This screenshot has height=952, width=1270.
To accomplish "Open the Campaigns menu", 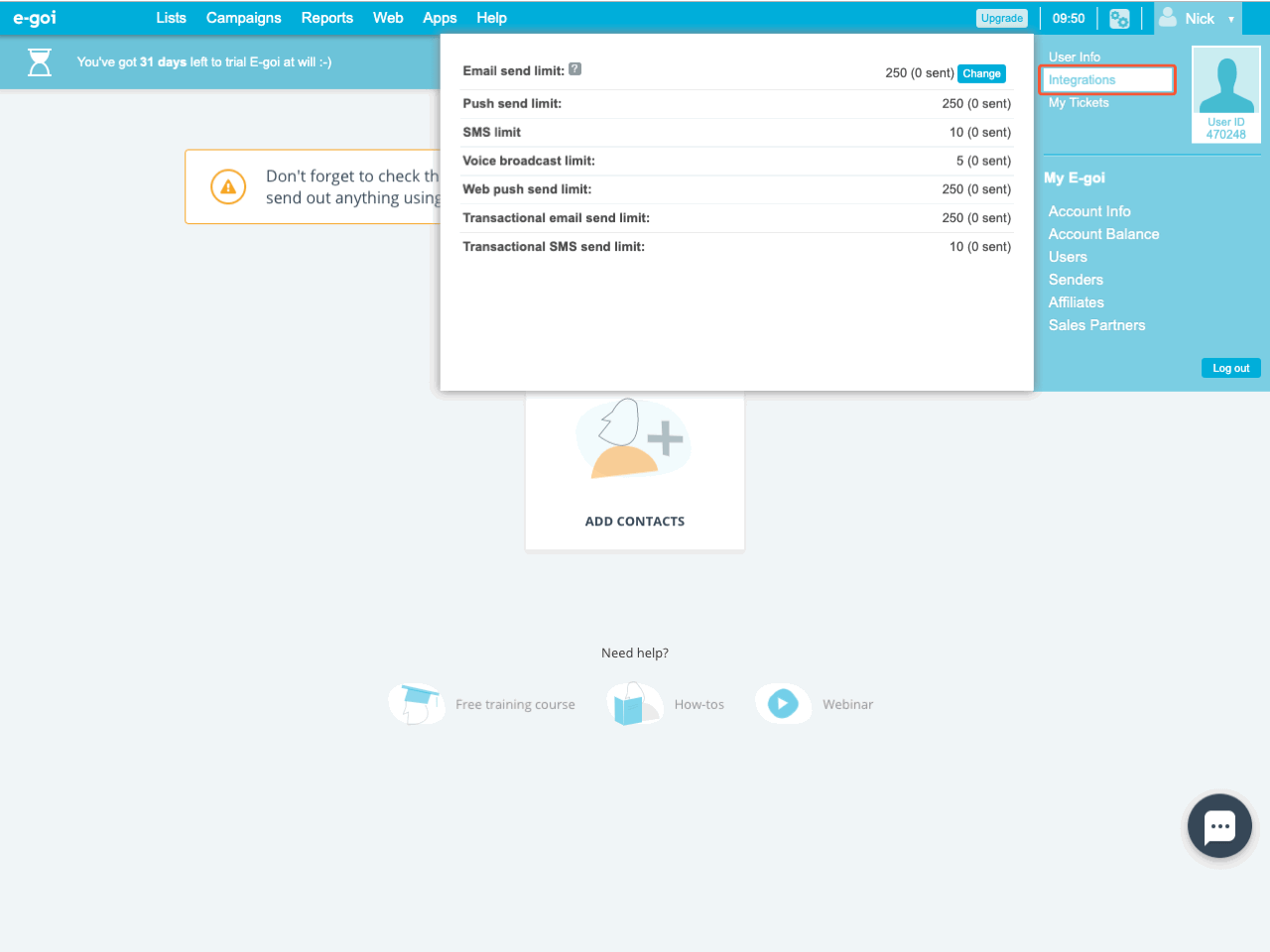I will 243,18.
